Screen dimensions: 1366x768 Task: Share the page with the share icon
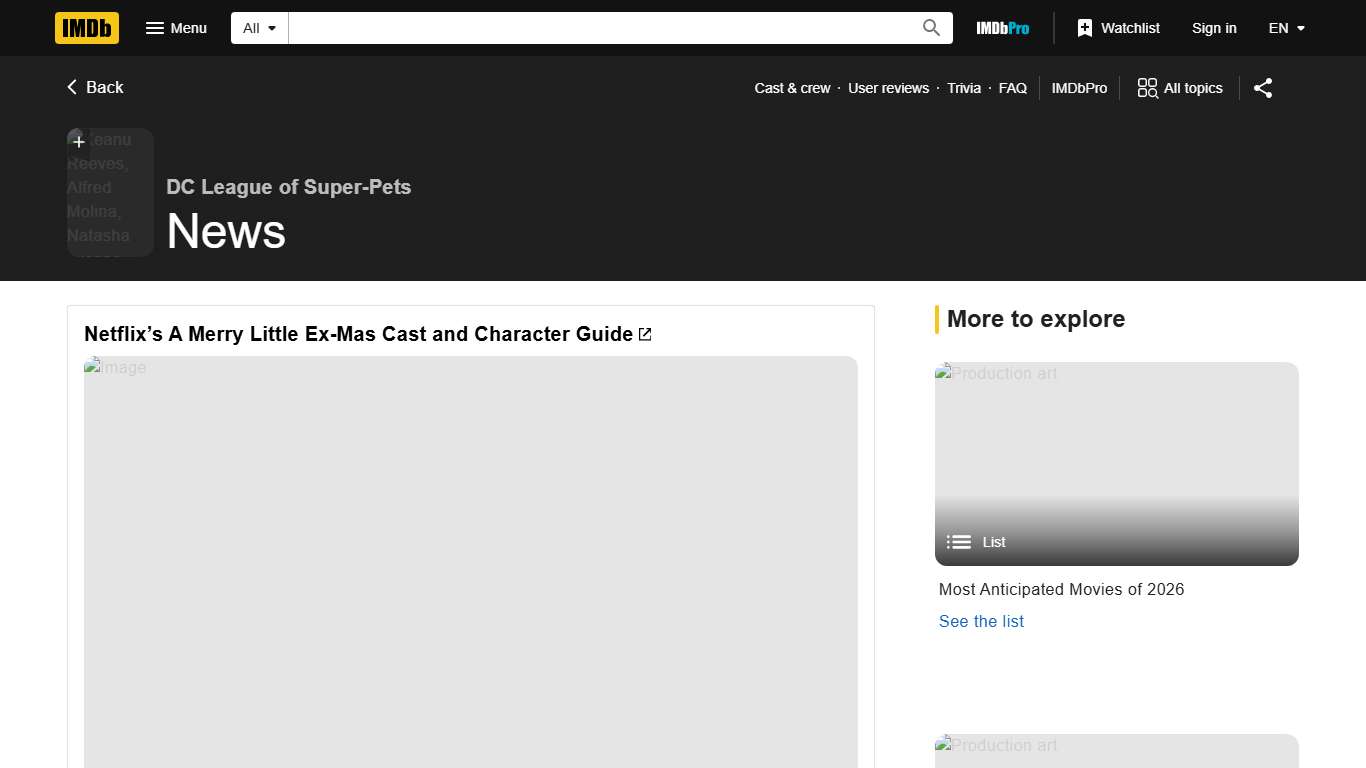pyautogui.click(x=1262, y=88)
